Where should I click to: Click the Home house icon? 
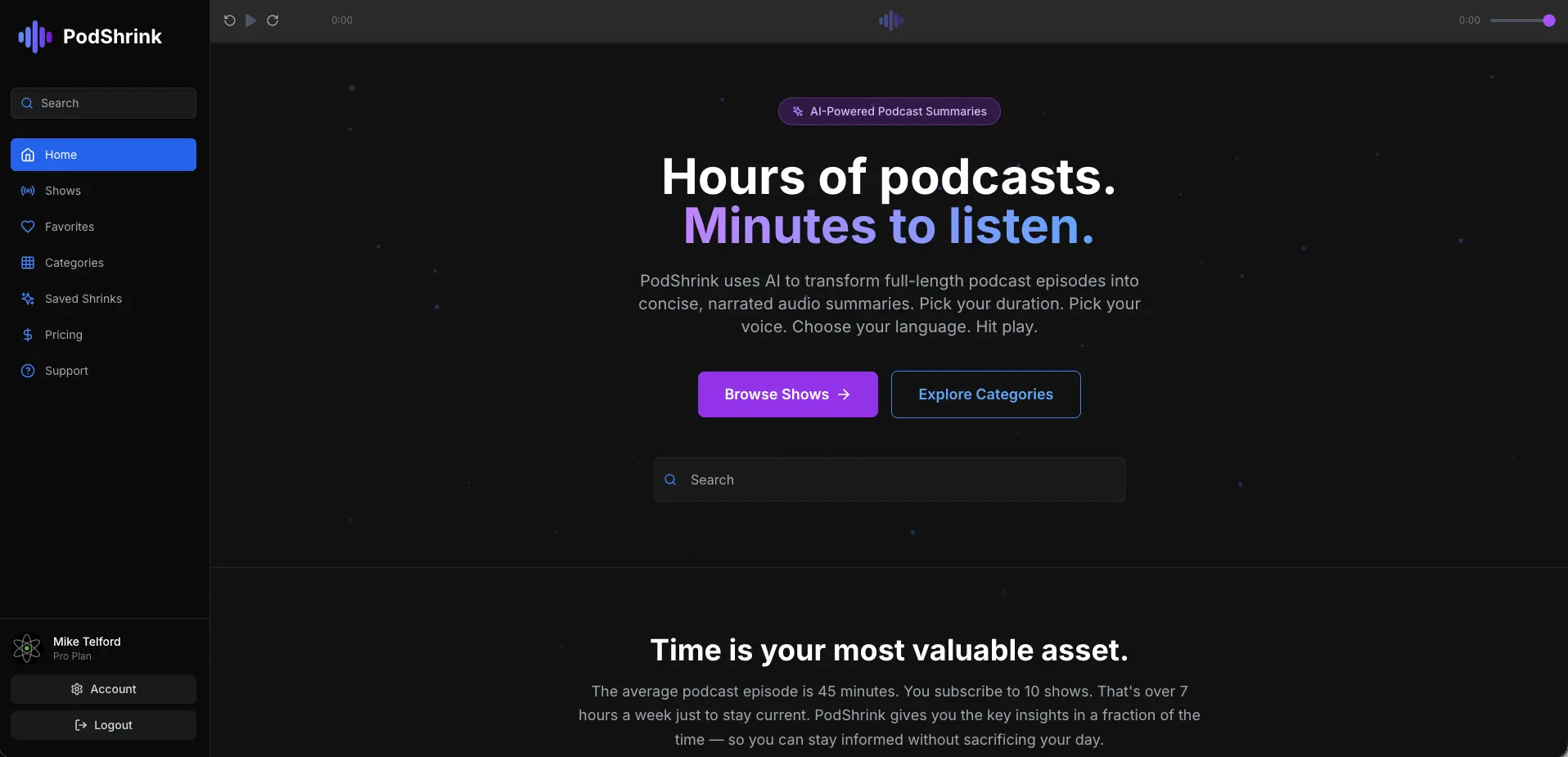[28, 155]
